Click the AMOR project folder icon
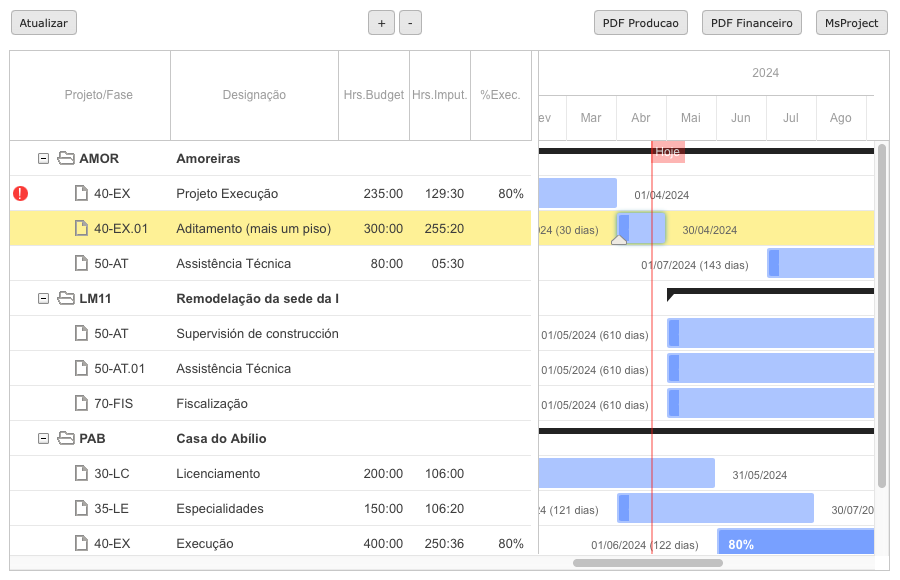Image resolution: width=900 pixels, height=580 pixels. click(66, 158)
